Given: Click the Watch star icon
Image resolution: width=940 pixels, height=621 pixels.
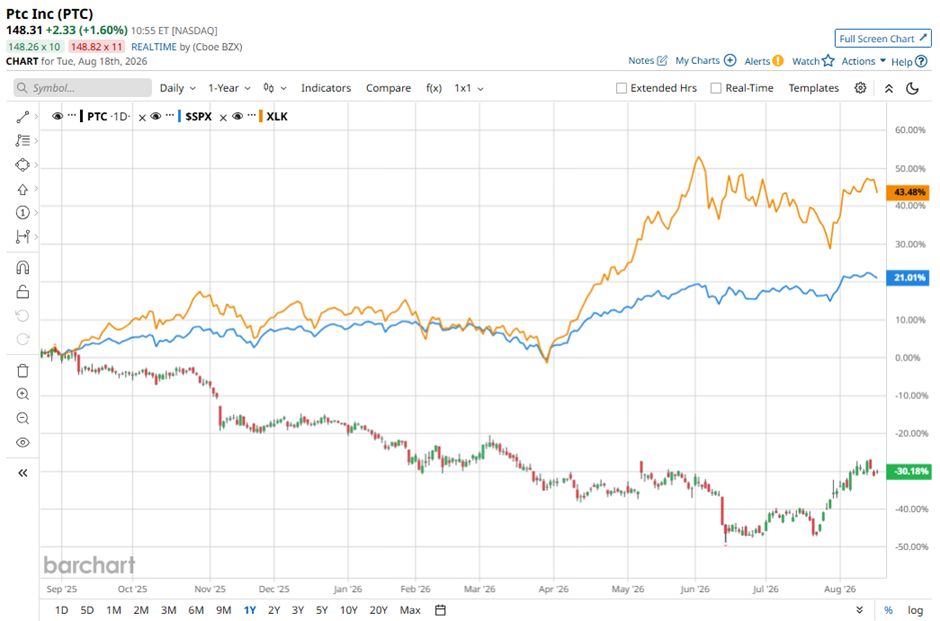Looking at the screenshot, I should (828, 60).
